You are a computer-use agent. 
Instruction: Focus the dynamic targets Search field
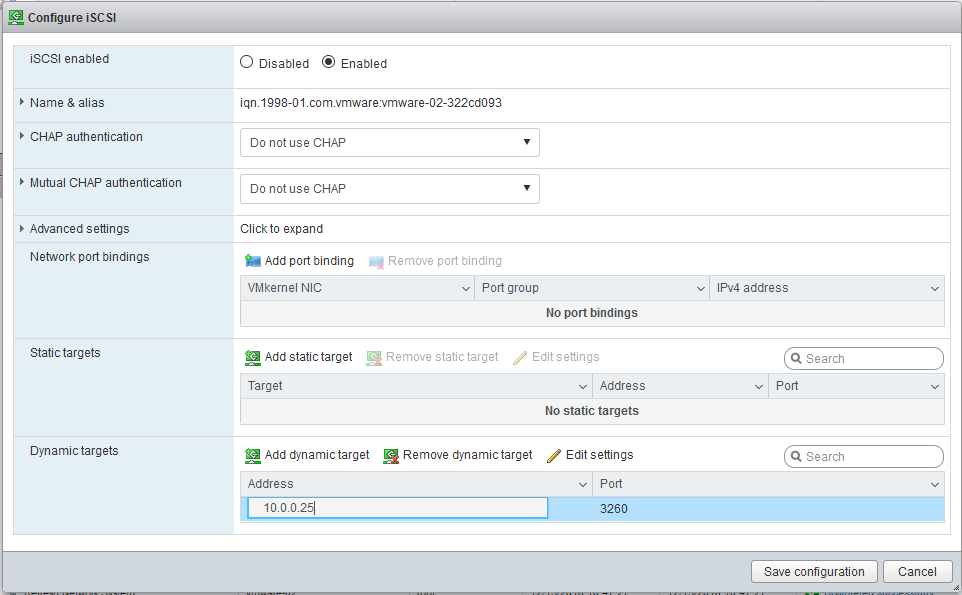(x=864, y=456)
